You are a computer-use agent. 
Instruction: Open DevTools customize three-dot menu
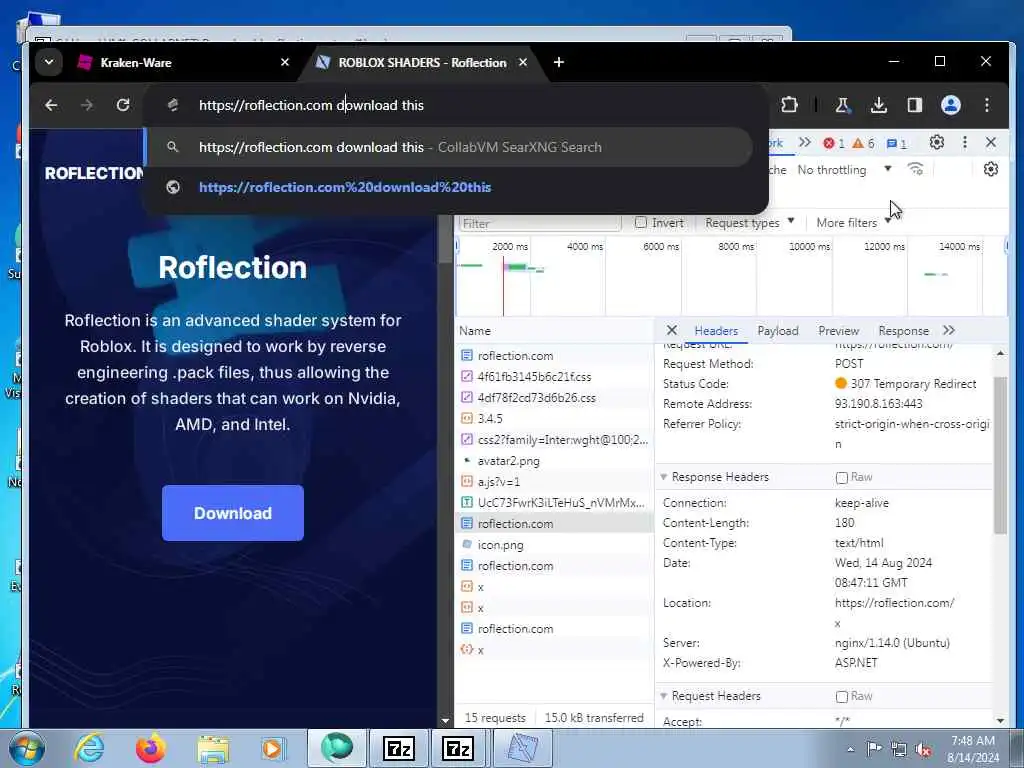coord(965,142)
